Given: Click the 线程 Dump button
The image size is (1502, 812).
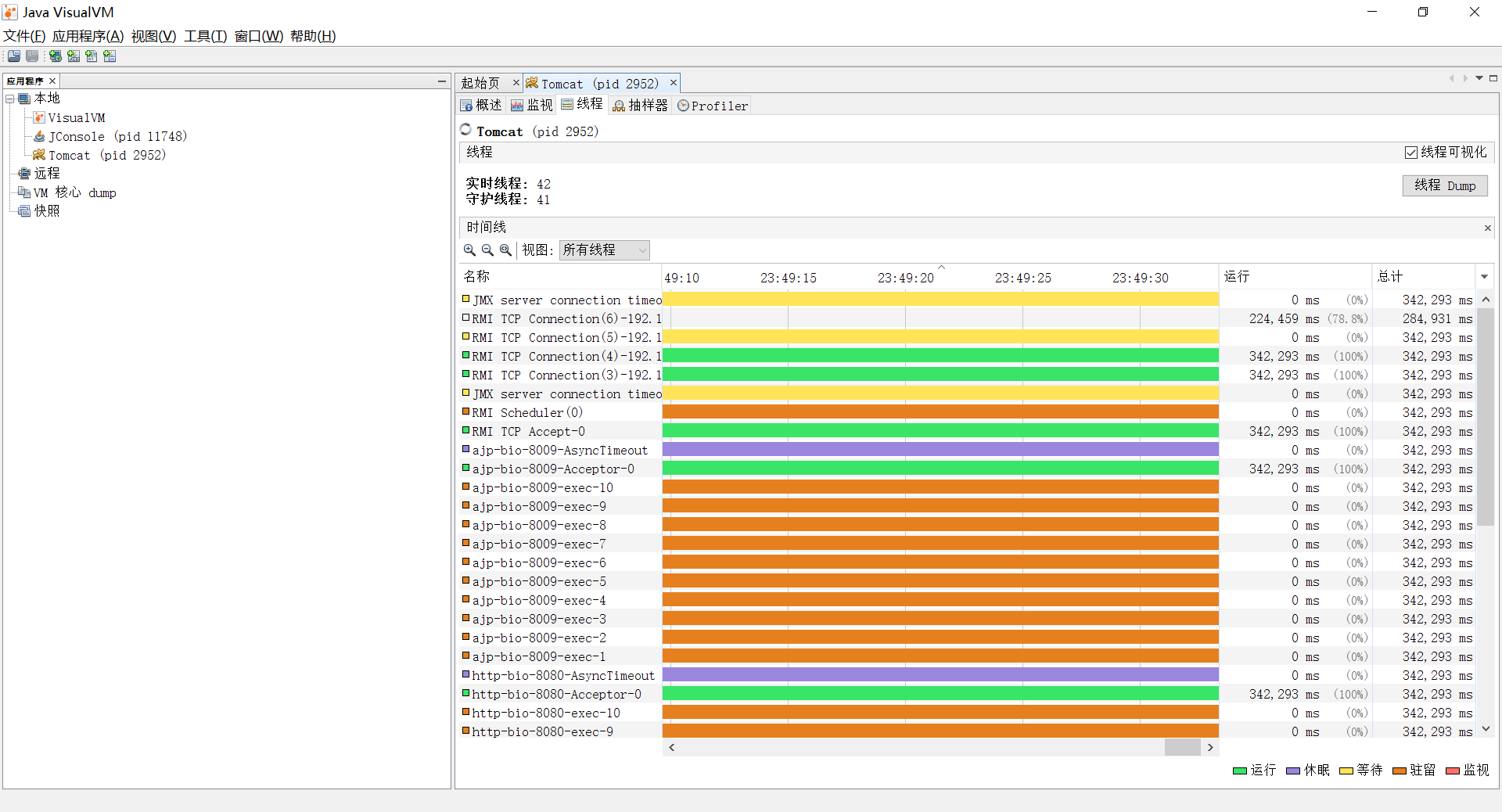Looking at the screenshot, I should click(1444, 186).
